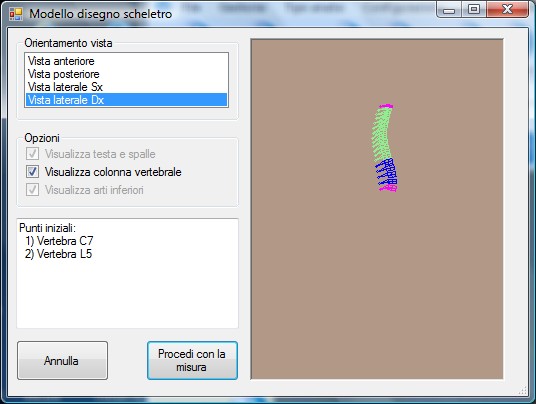The image size is (536, 404).
Task: Click the Annulla button
Action: (63, 360)
